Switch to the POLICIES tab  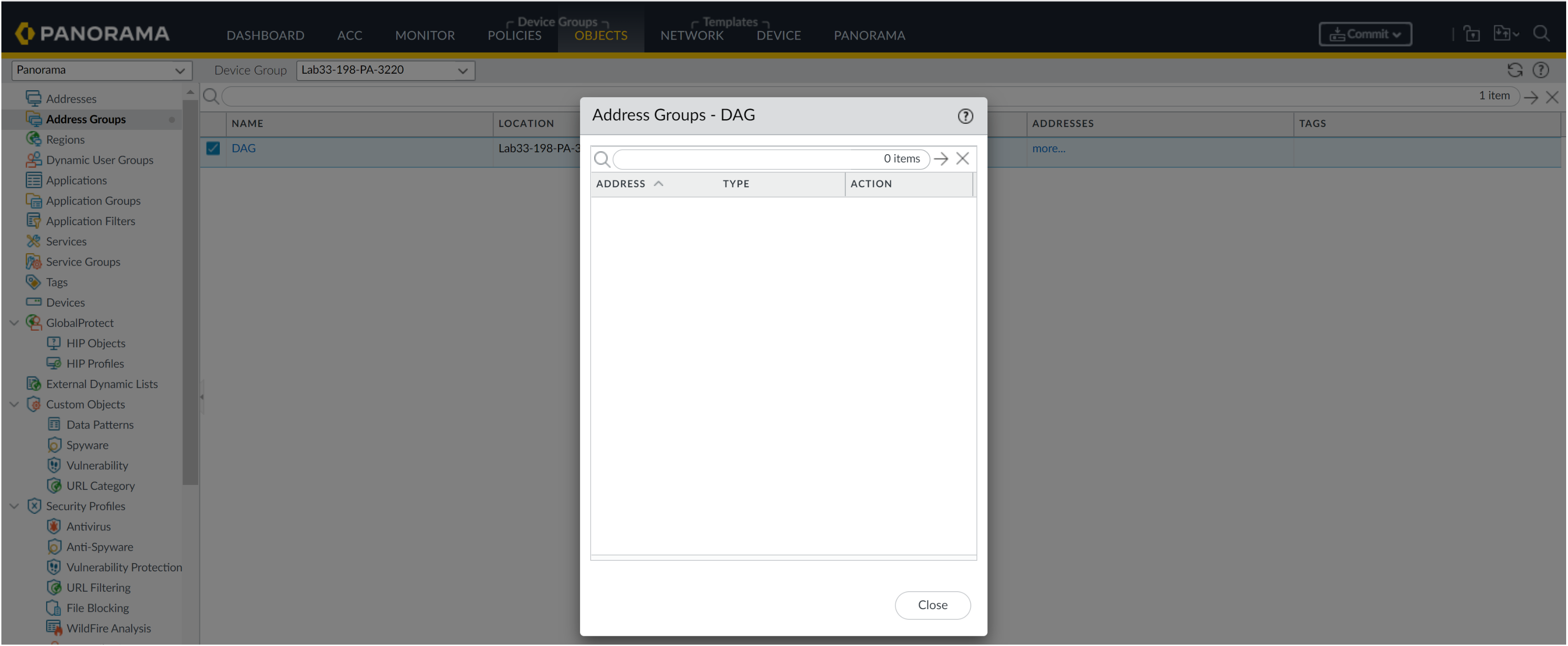tap(514, 35)
